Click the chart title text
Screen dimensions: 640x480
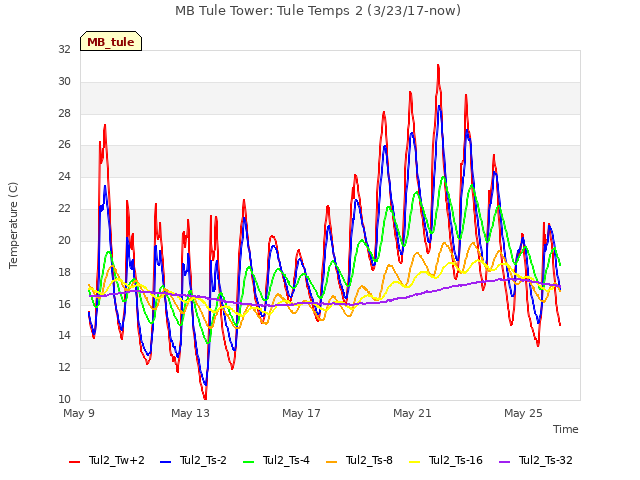click(x=318, y=11)
